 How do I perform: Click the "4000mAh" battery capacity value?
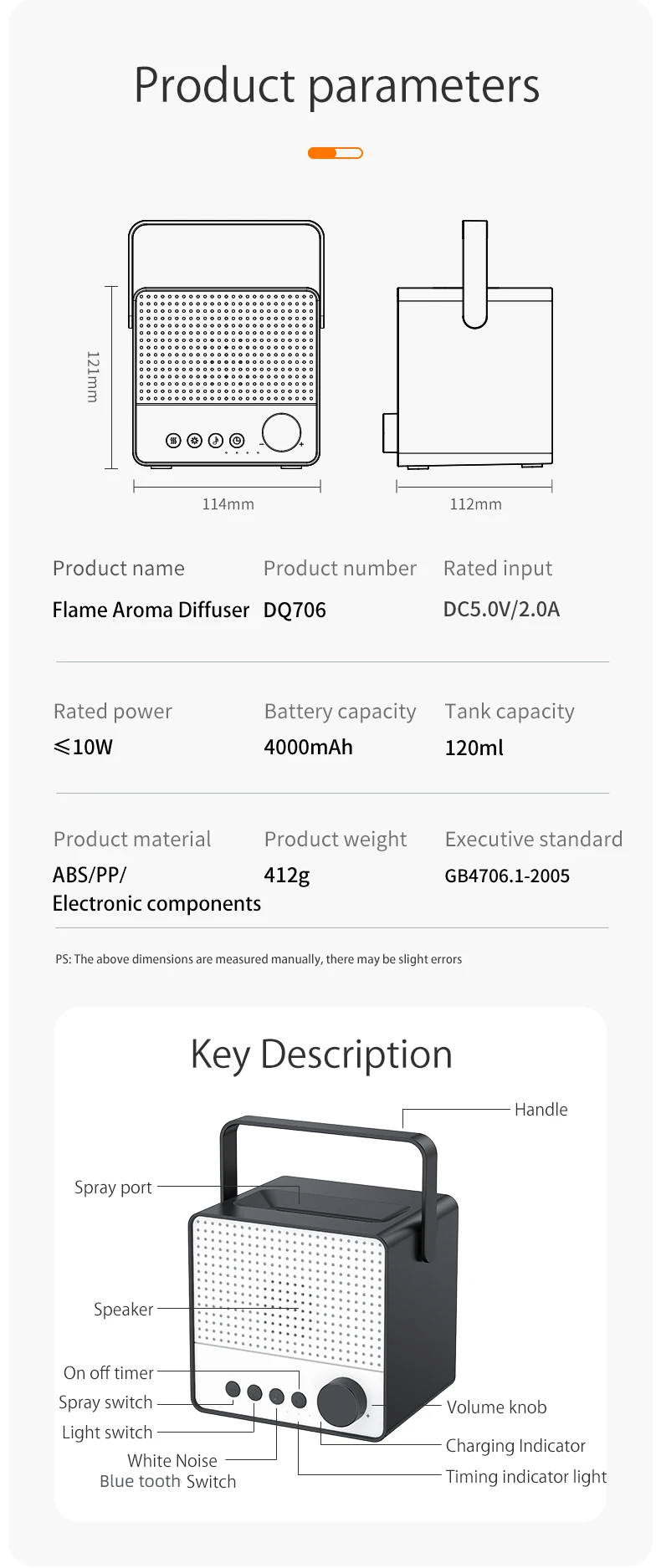(x=308, y=748)
